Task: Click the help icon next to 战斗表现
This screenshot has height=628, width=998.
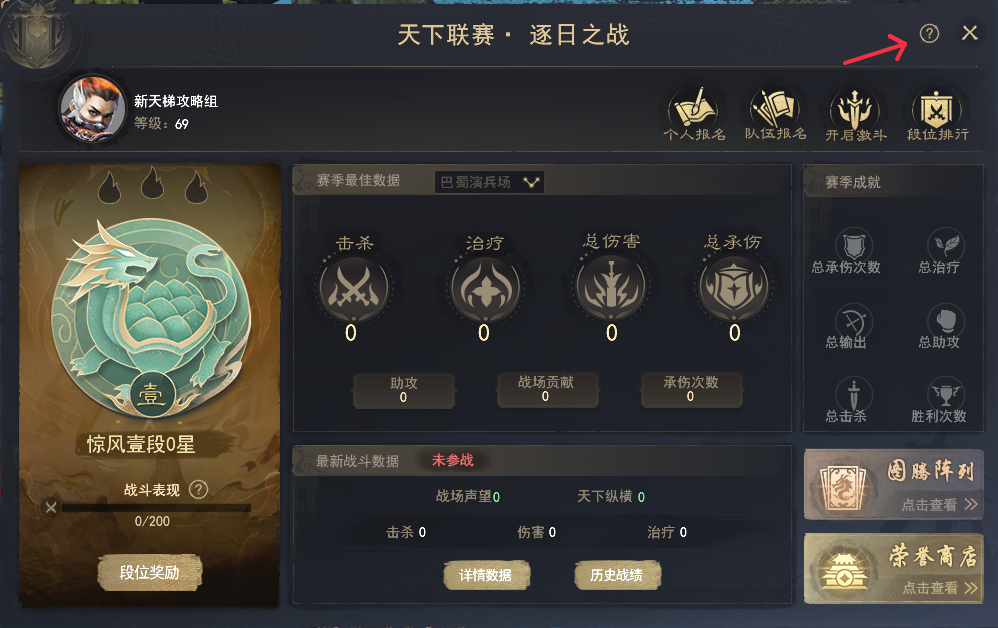Action: [x=199, y=489]
